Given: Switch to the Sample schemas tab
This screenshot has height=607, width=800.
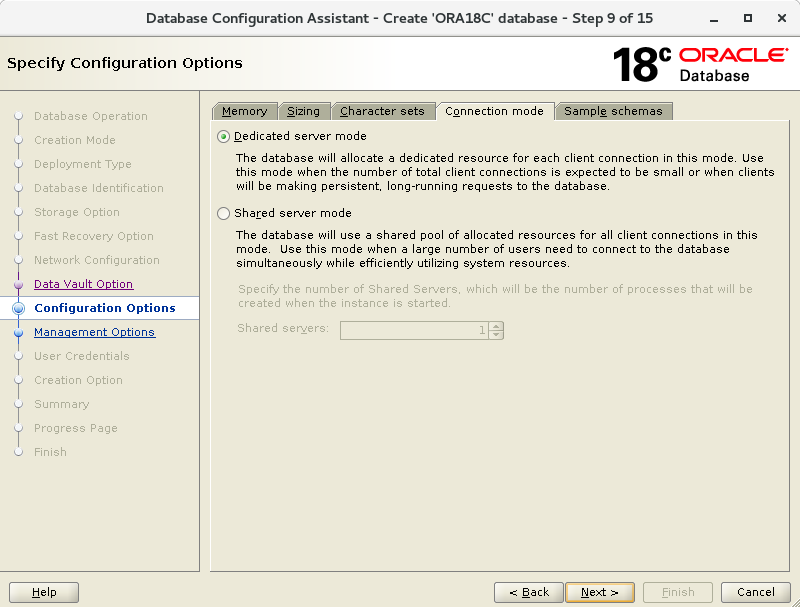Looking at the screenshot, I should [x=613, y=111].
